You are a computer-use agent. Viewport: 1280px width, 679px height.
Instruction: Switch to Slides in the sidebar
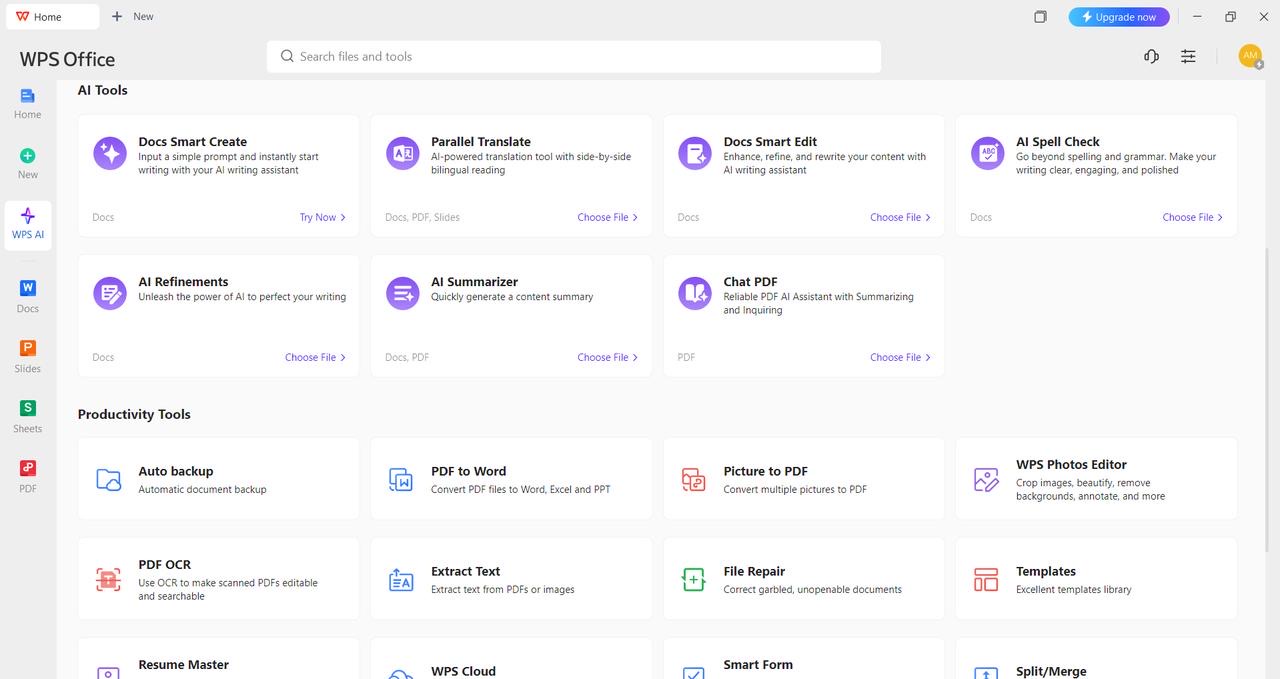[28, 356]
